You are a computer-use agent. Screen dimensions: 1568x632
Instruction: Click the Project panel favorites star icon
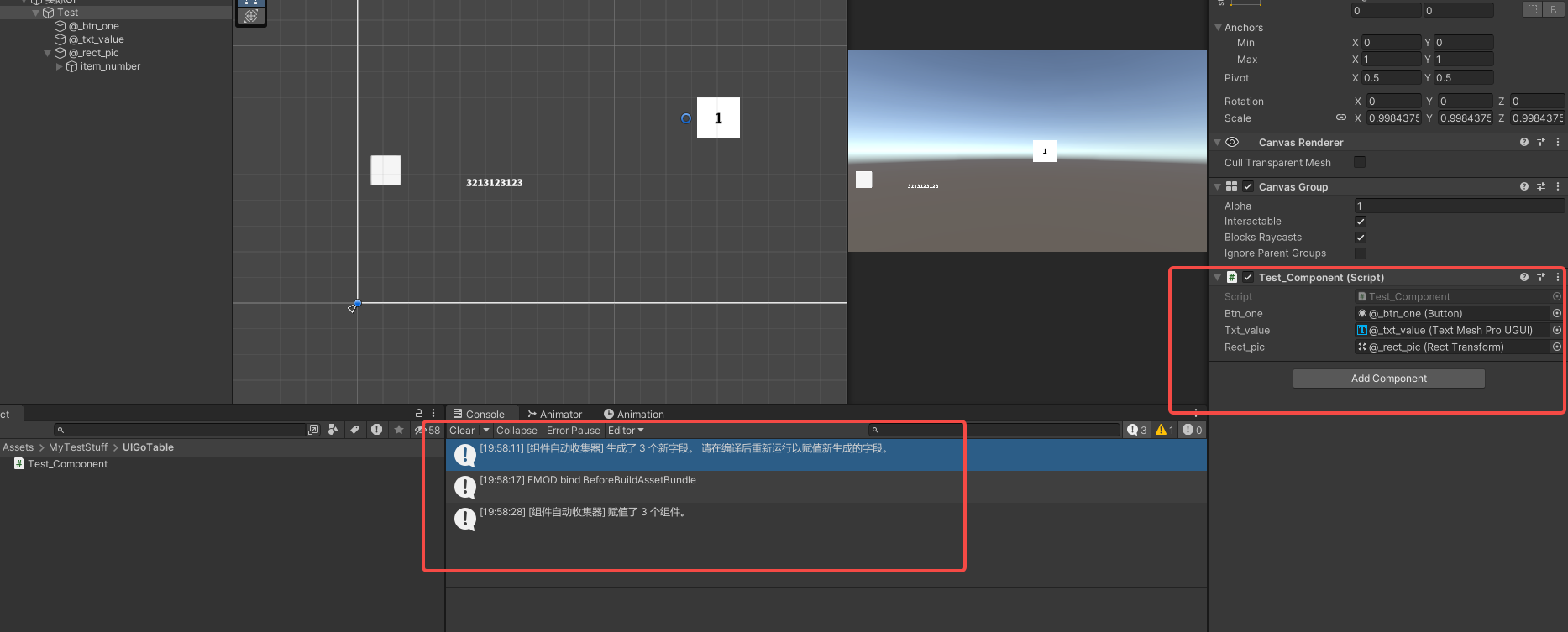[x=399, y=430]
